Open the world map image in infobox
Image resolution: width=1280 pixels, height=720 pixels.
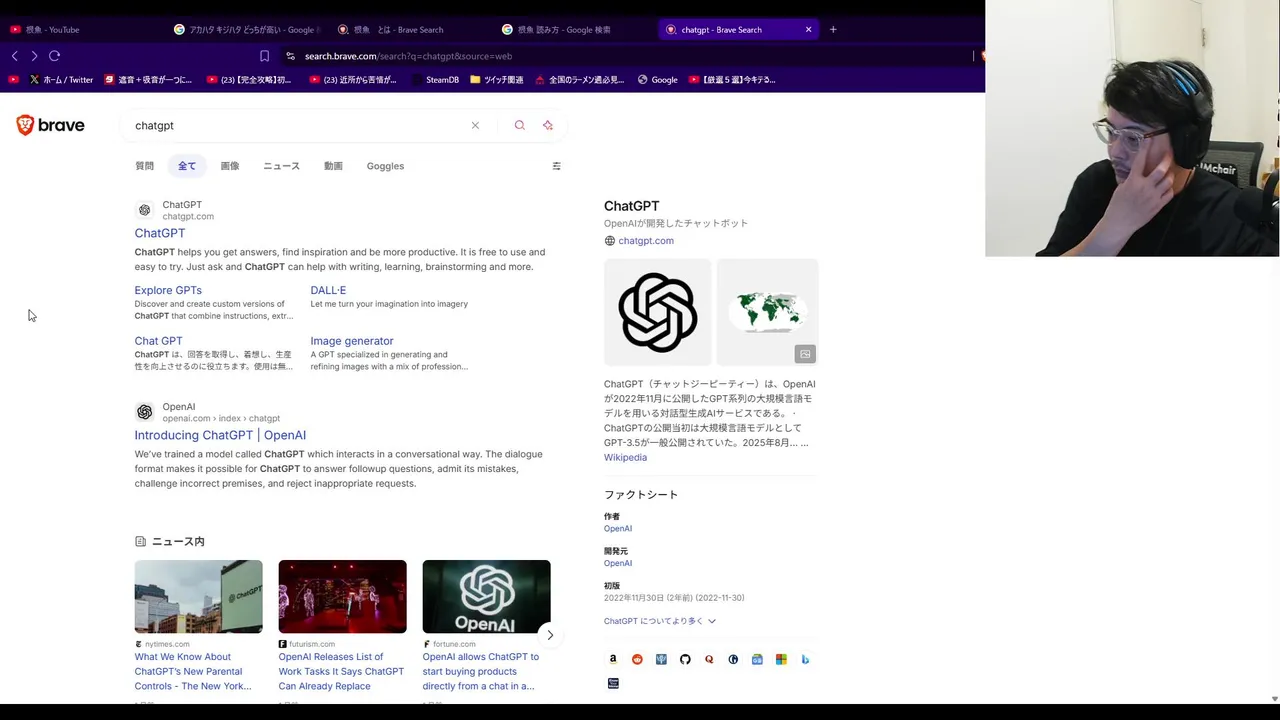tap(767, 312)
